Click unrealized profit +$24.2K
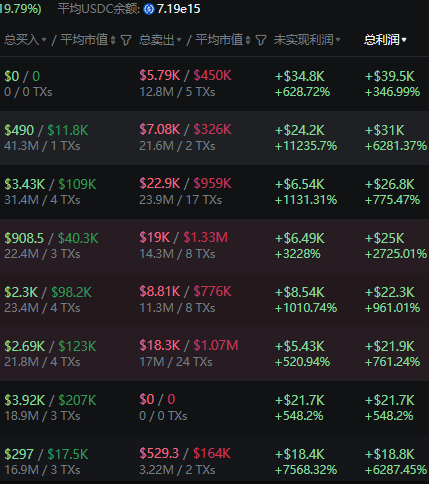This screenshot has width=429, height=484. (300, 130)
